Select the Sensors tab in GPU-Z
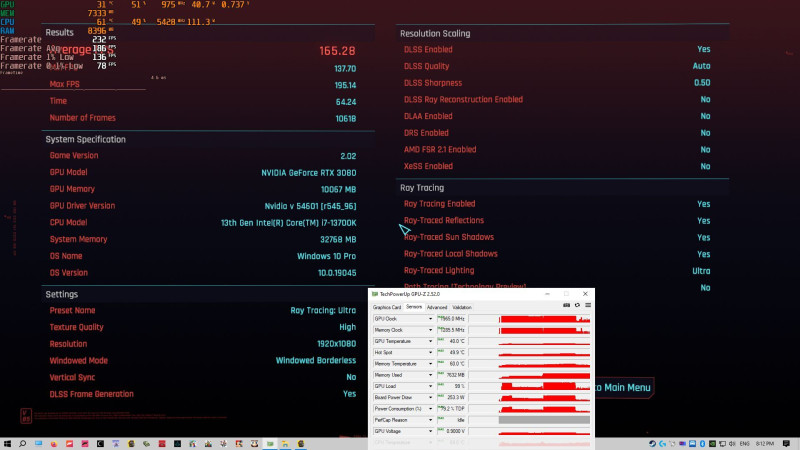Screen dimensions: 800x450 point(414,307)
